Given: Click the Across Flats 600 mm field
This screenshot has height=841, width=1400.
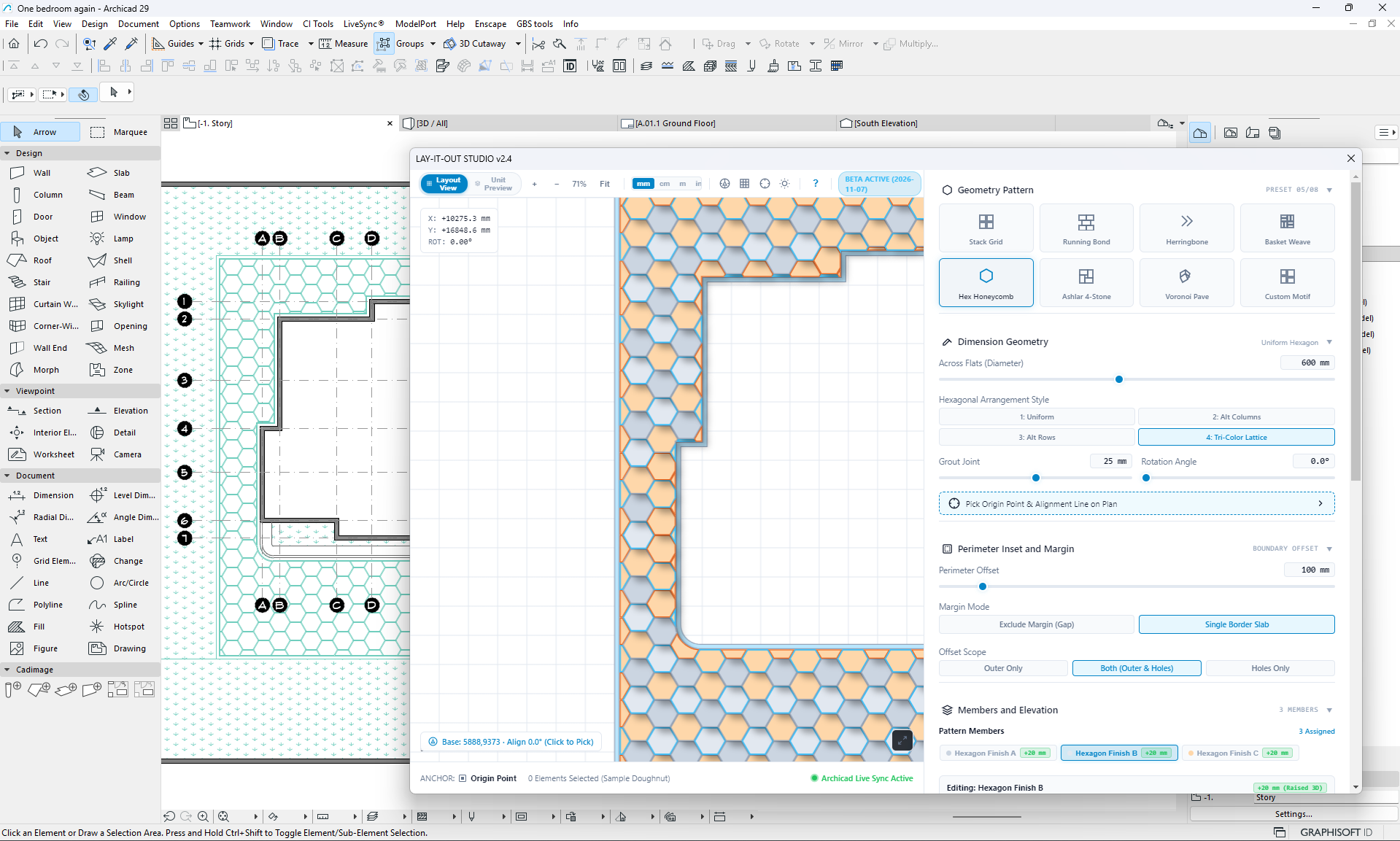Looking at the screenshot, I should click(x=1307, y=363).
